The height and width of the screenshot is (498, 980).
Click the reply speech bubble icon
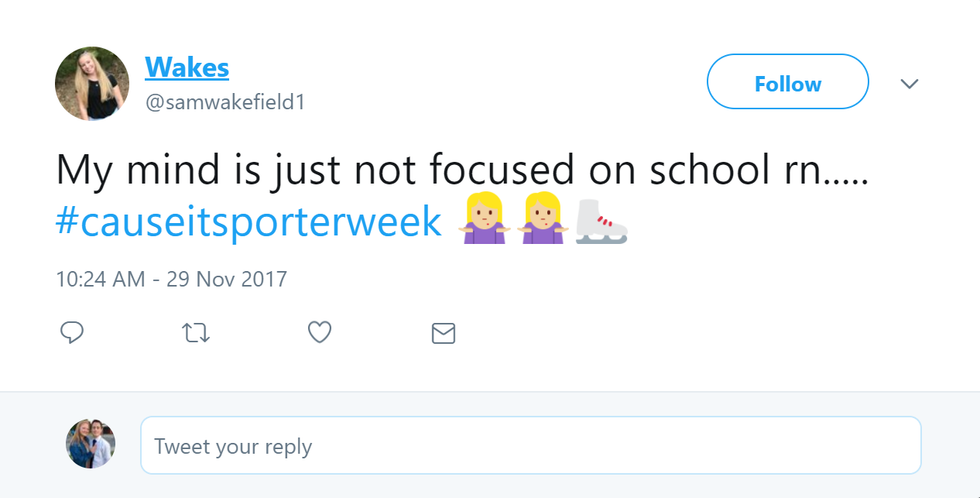pos(71,332)
